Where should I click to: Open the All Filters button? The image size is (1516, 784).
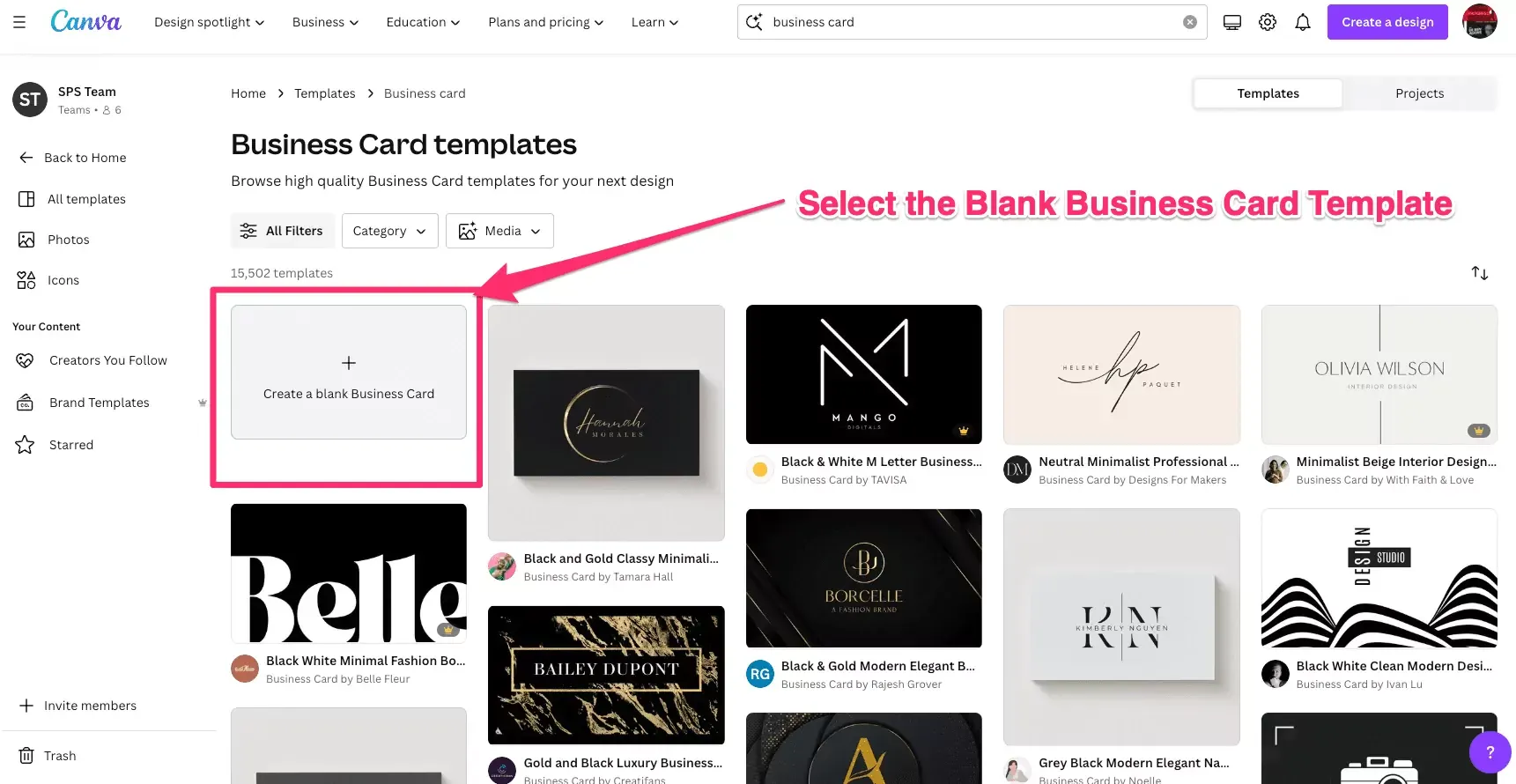pos(282,231)
